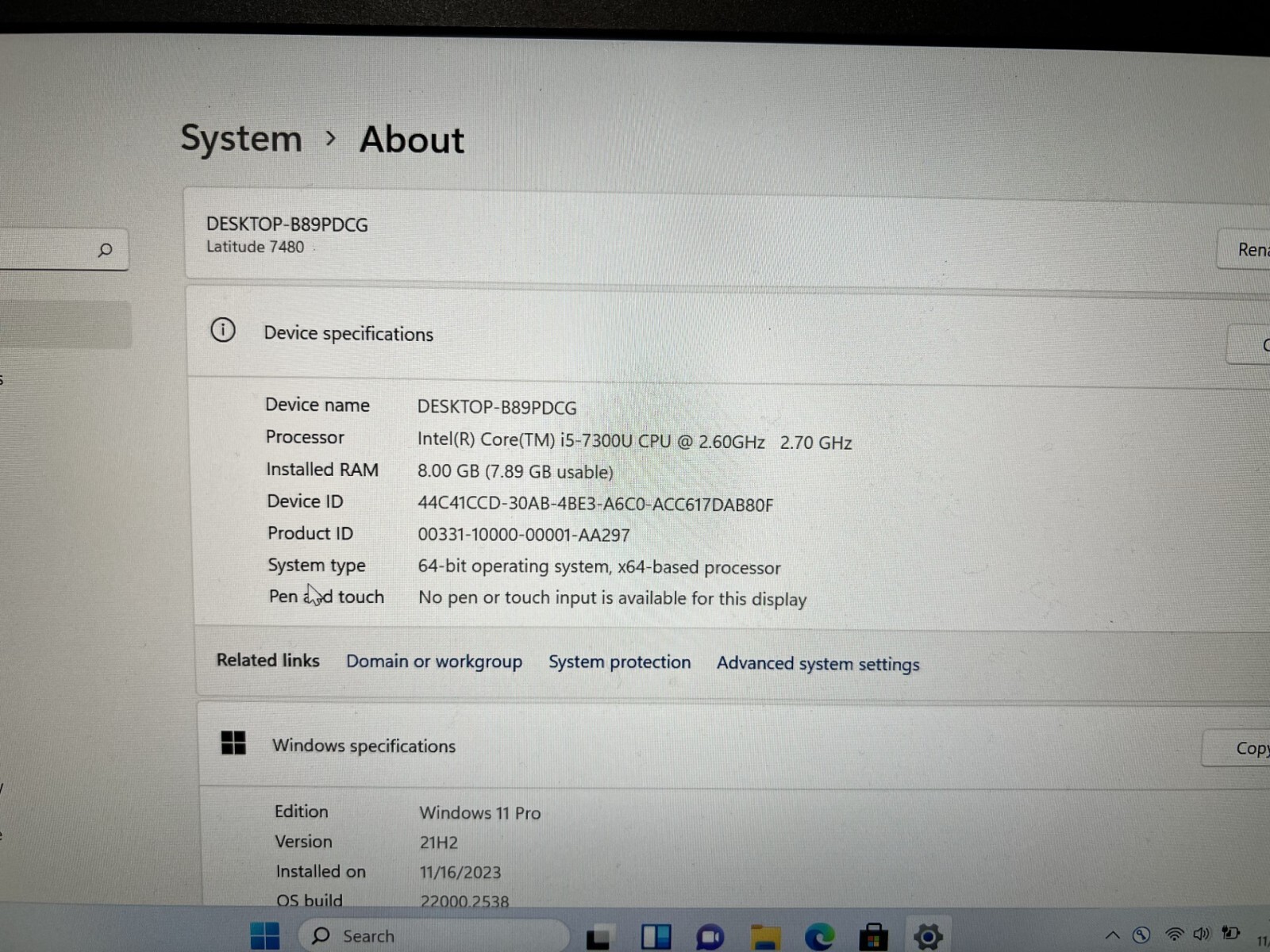The width and height of the screenshot is (1270, 952).
Task: Copy the device specifications
Action: tap(1249, 344)
